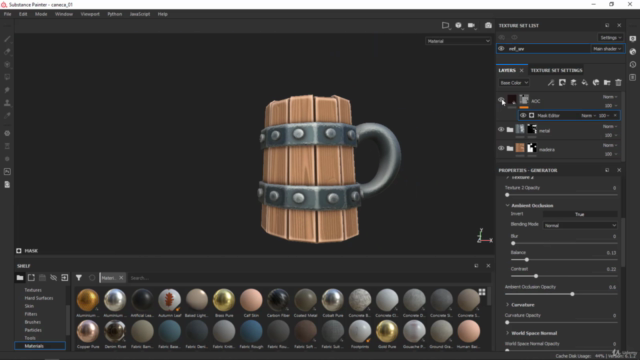Hide the madeira folder layer
Screen dimensions: 640x360
click(x=501, y=148)
